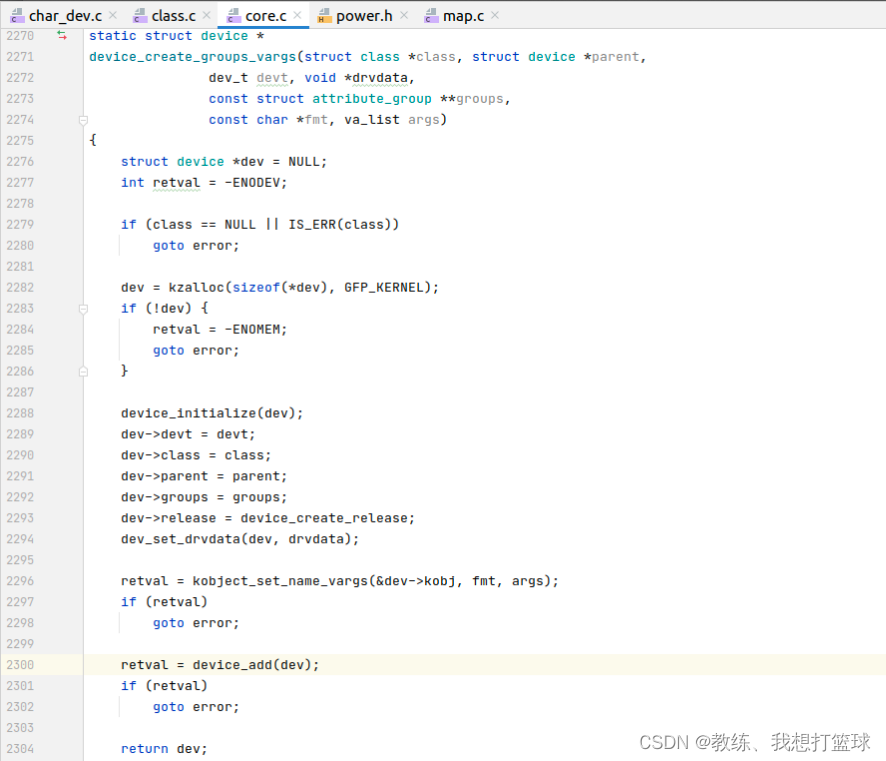The width and height of the screenshot is (886, 761).
Task: Click the kzalloc call on line 2282
Action: (196, 288)
